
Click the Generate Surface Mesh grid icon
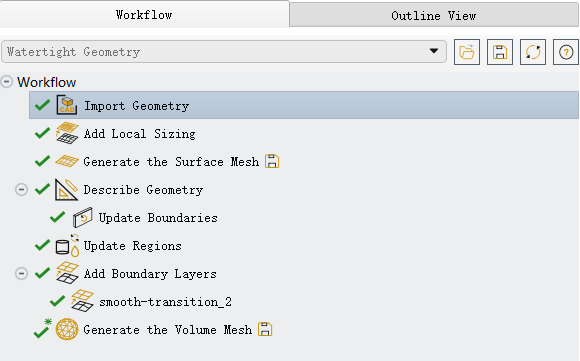(x=67, y=161)
